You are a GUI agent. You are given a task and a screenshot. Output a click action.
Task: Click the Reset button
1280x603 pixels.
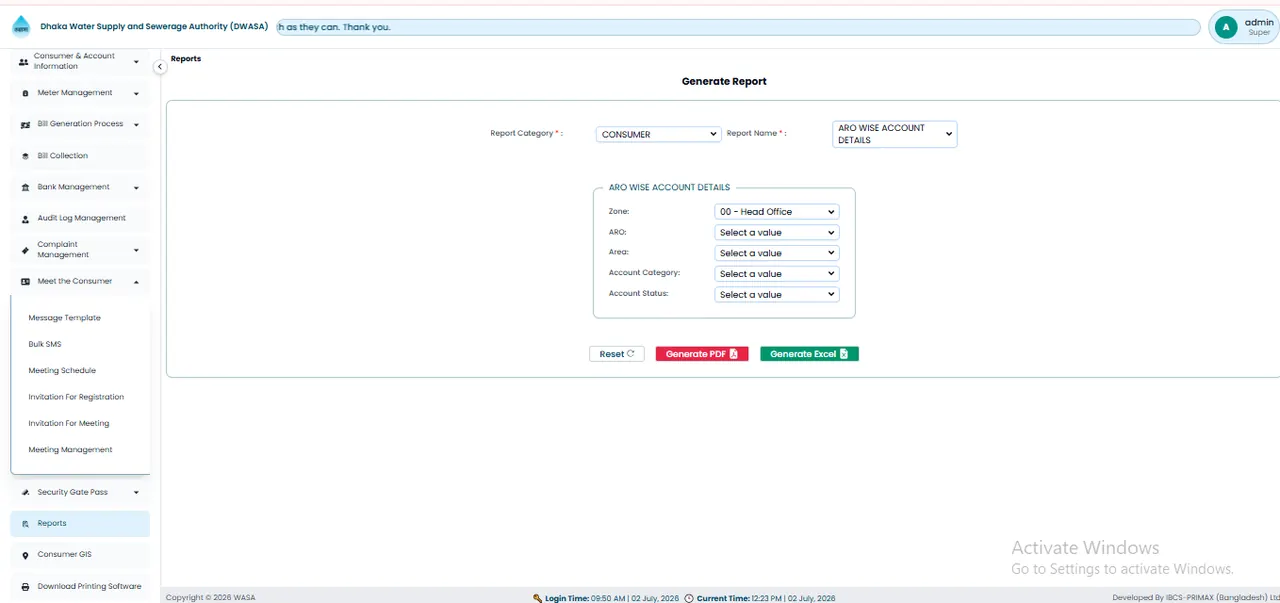617,354
